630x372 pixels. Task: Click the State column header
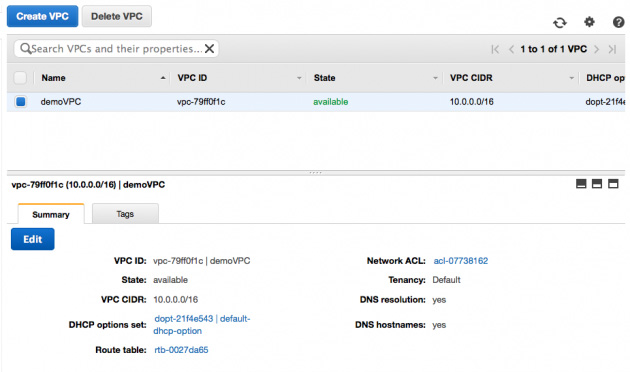coord(324,78)
